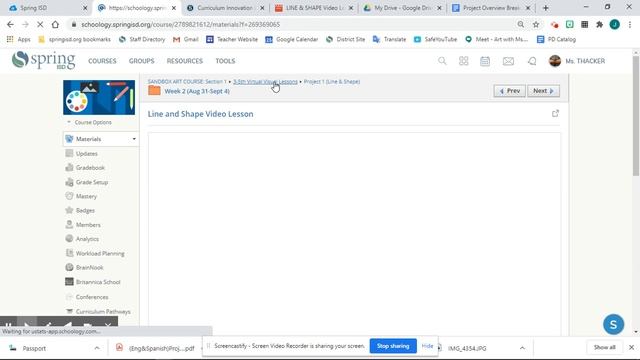Open the extensions puzzle piece icon

[x=600, y=24]
